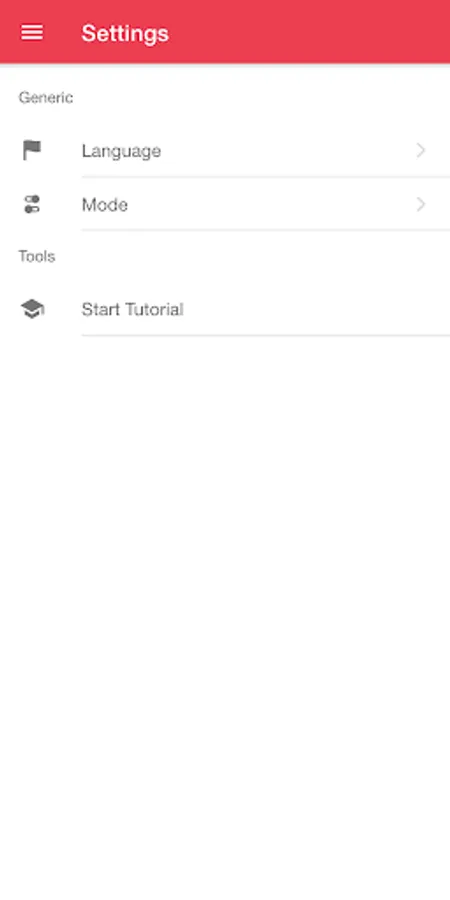This screenshot has height=900, width=450.
Task: Select the Mode label text
Action: click(104, 204)
